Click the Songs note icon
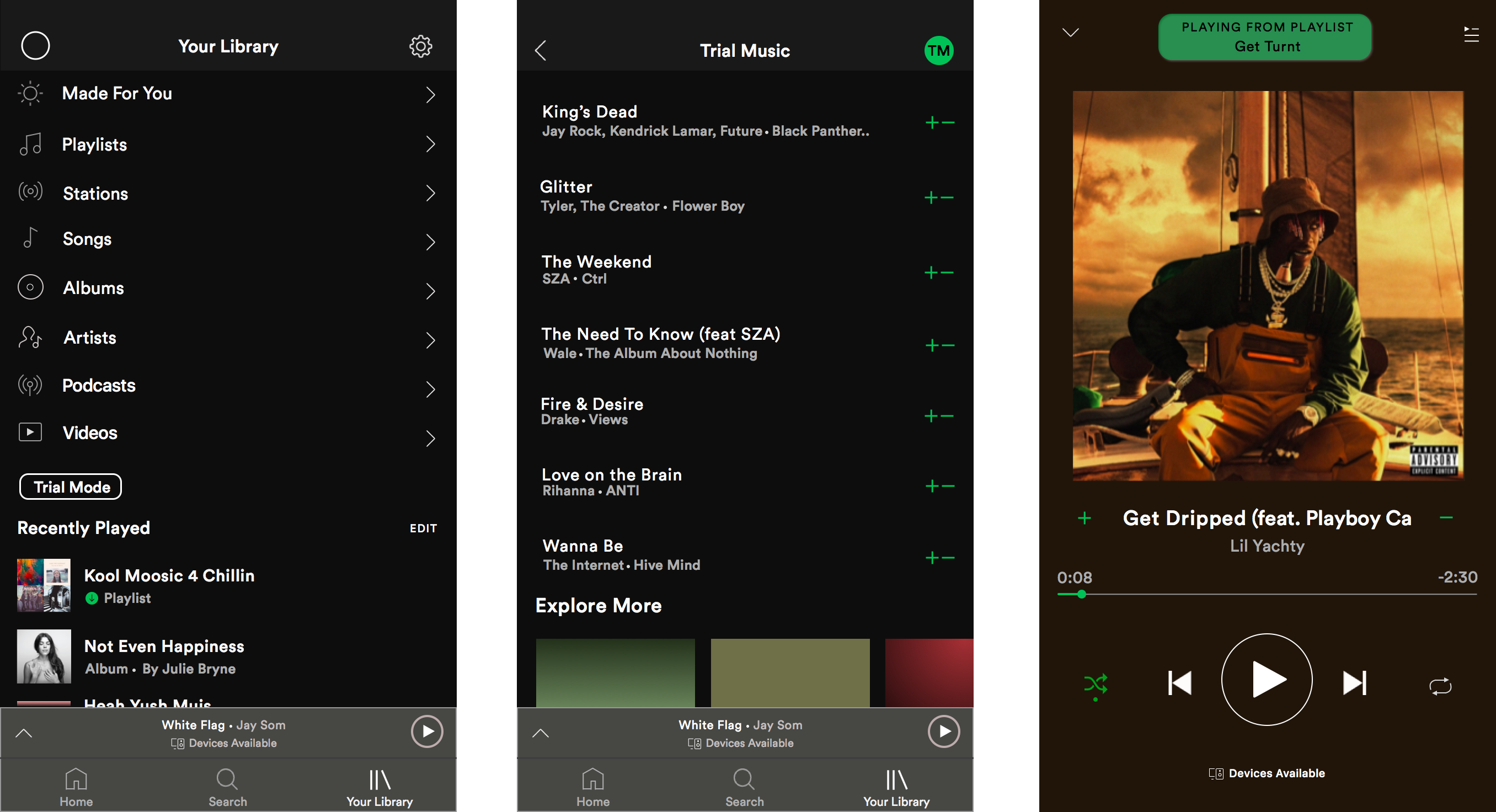Image resolution: width=1496 pixels, height=812 pixels. click(x=30, y=238)
